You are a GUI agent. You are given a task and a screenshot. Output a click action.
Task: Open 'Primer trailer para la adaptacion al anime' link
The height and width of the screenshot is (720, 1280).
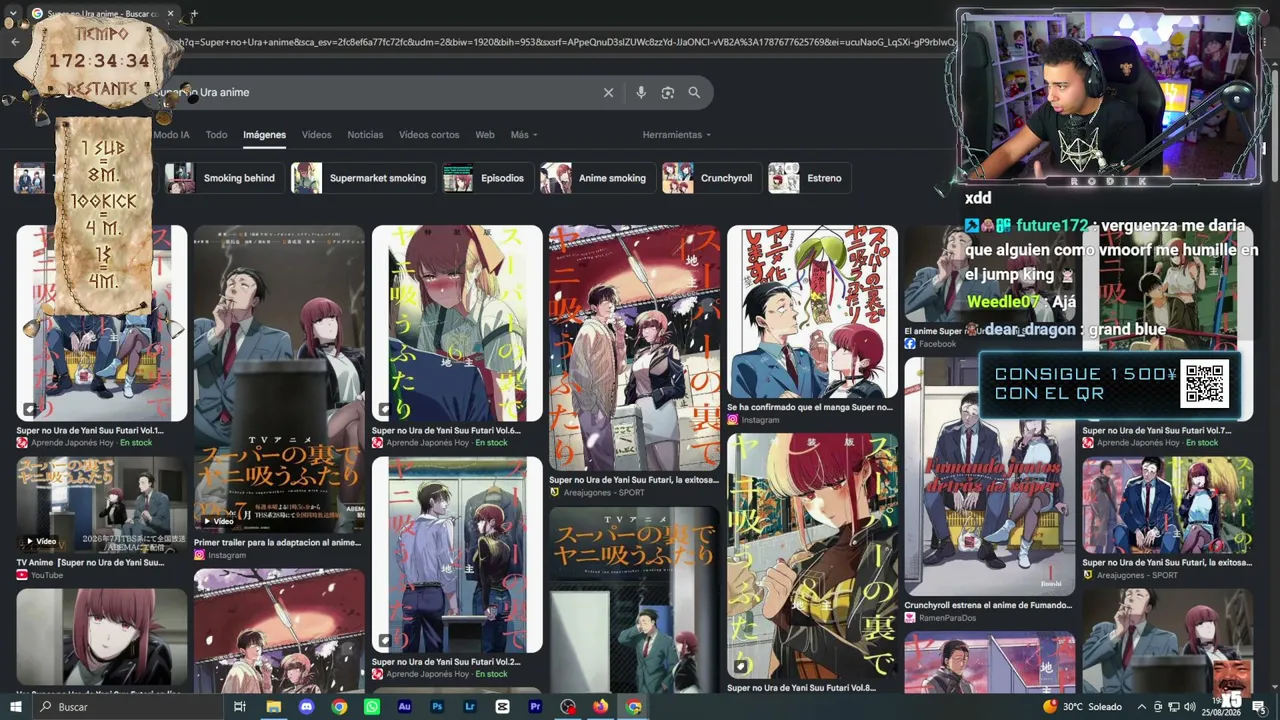[277, 543]
